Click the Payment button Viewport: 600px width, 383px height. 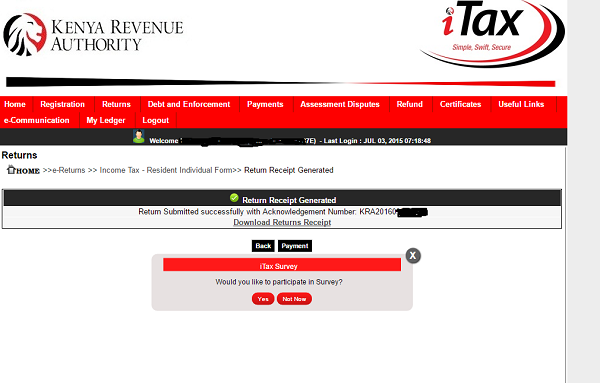295,246
